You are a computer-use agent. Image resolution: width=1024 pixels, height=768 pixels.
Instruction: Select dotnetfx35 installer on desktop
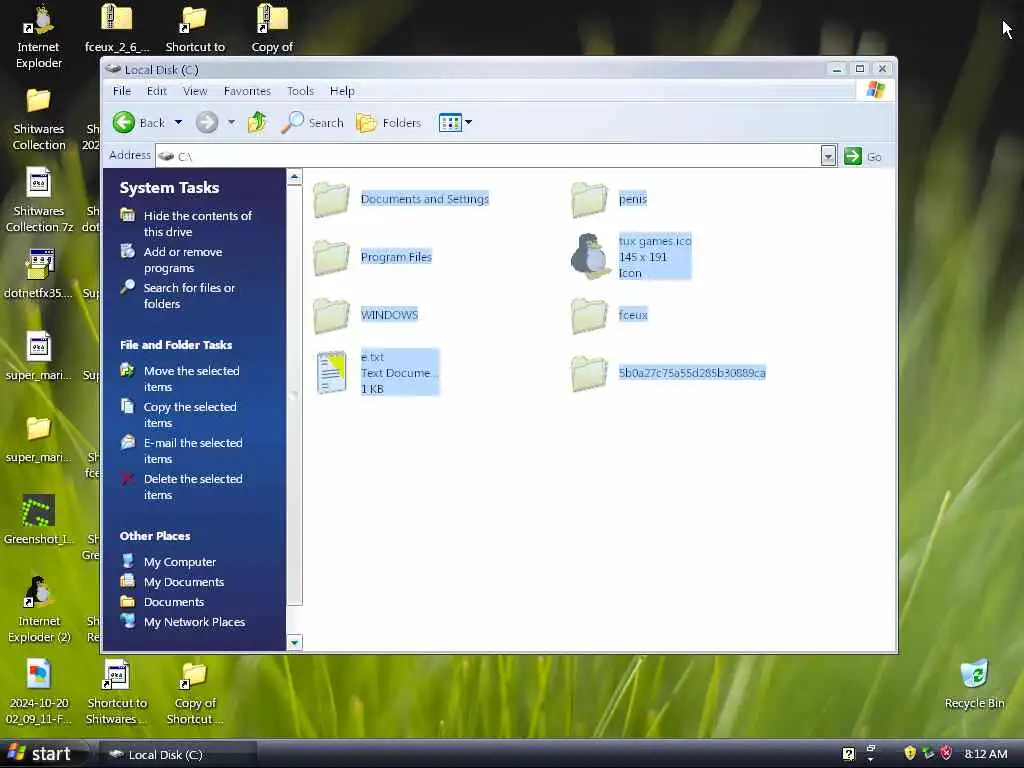[39, 274]
